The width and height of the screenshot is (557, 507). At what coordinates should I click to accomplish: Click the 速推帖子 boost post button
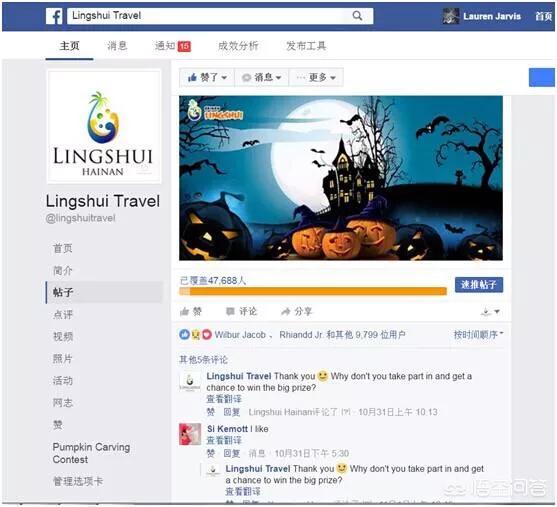tap(479, 285)
